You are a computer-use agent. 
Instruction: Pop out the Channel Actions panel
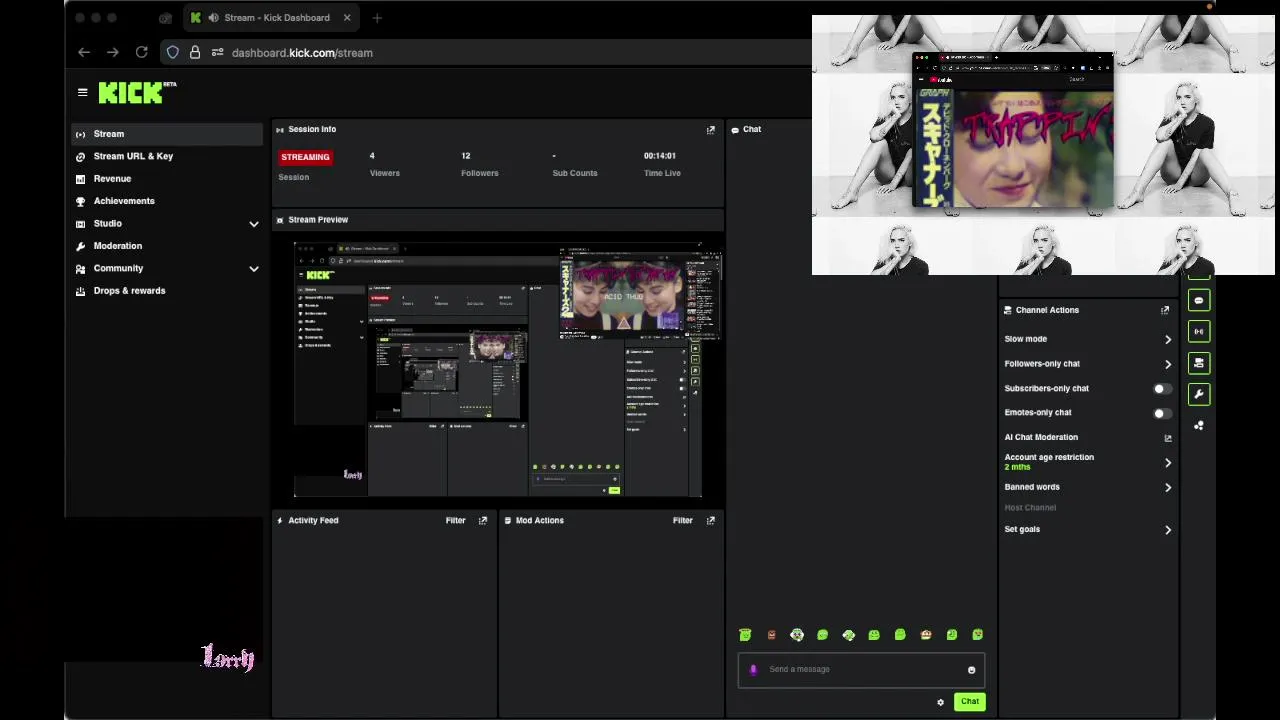pyautogui.click(x=1165, y=310)
